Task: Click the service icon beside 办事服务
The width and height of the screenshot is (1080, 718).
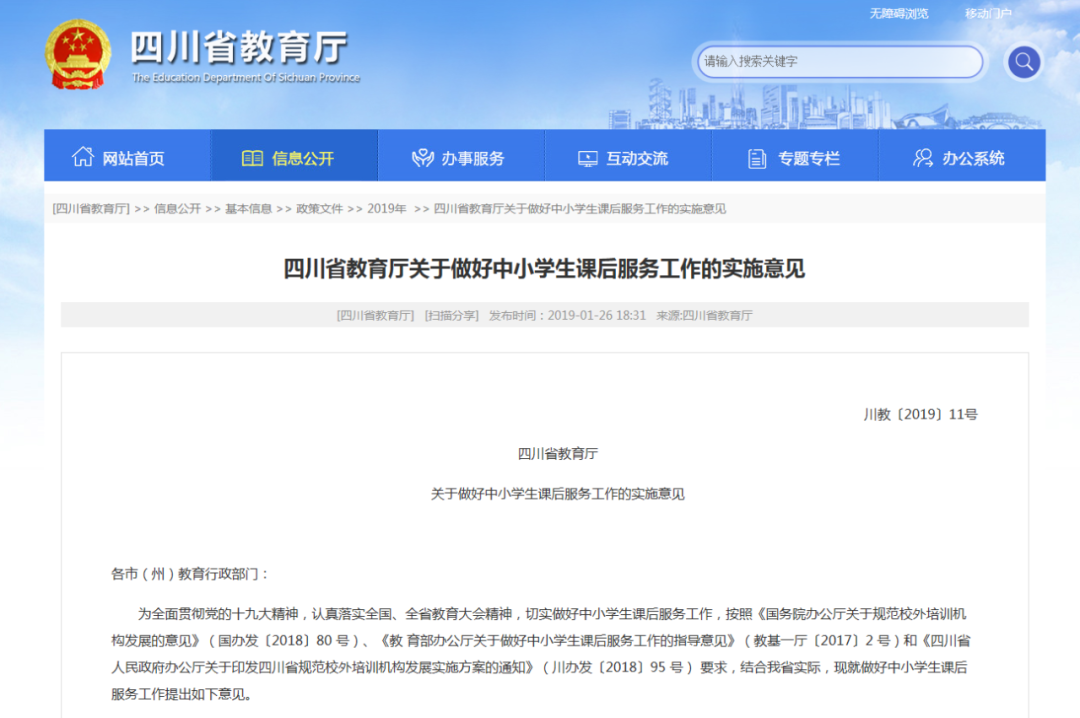Action: click(421, 156)
